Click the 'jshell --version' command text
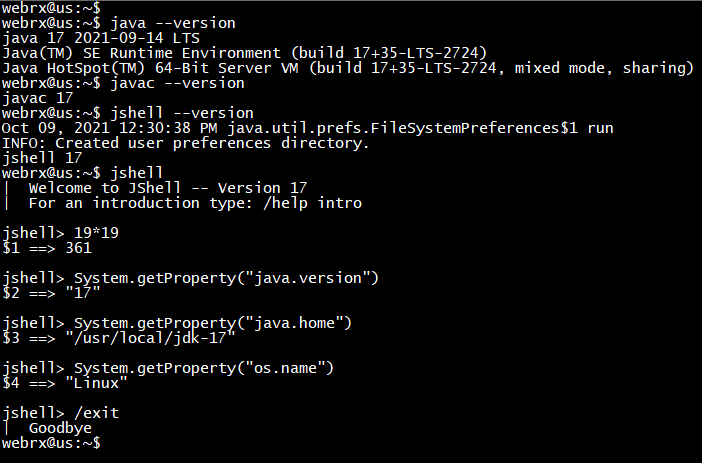The height and width of the screenshot is (463, 702). coord(182,113)
